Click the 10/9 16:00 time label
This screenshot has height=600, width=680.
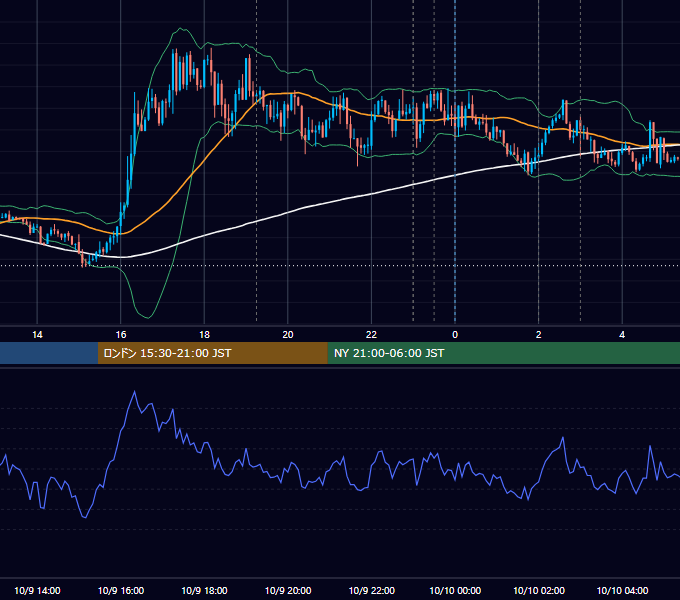(x=121, y=590)
